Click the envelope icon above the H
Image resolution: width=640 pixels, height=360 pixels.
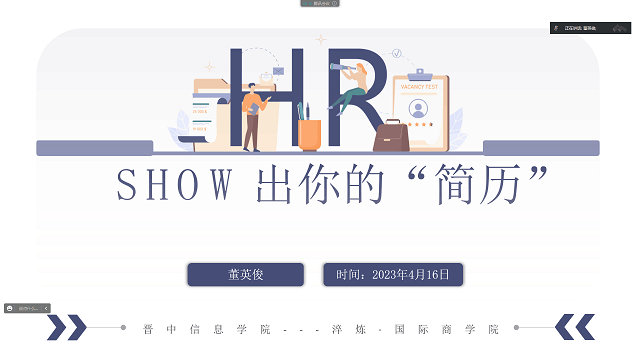coord(278,71)
